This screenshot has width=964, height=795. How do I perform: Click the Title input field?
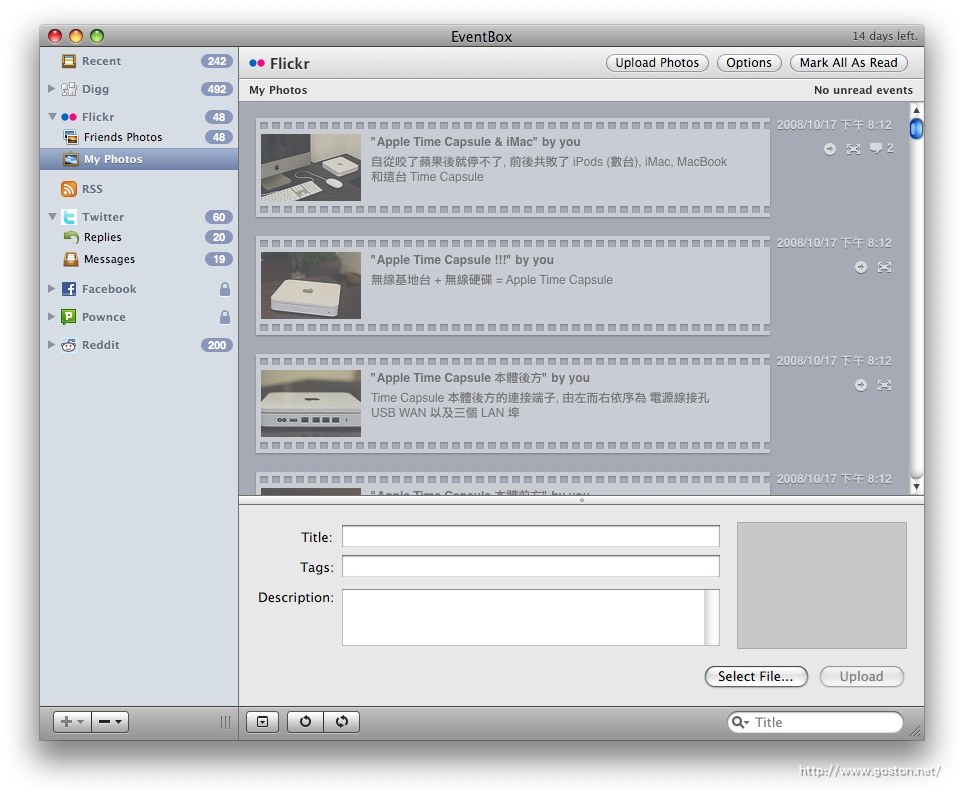[531, 536]
